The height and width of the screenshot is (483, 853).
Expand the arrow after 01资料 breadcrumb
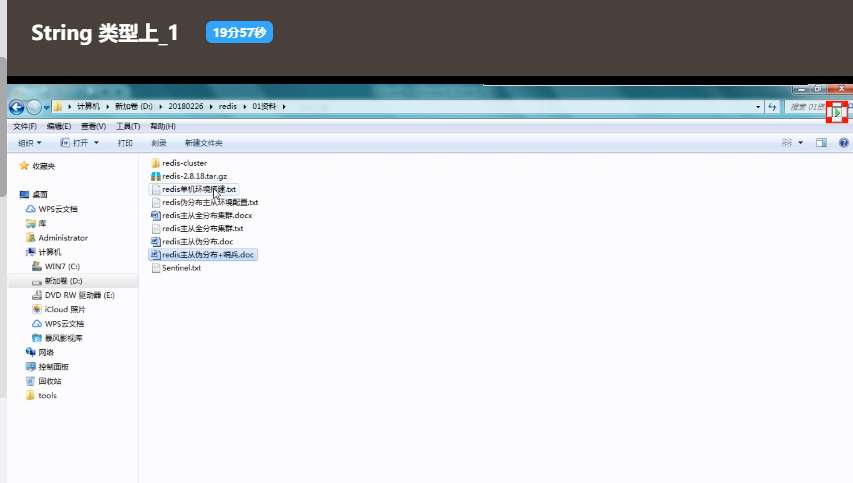(283, 107)
